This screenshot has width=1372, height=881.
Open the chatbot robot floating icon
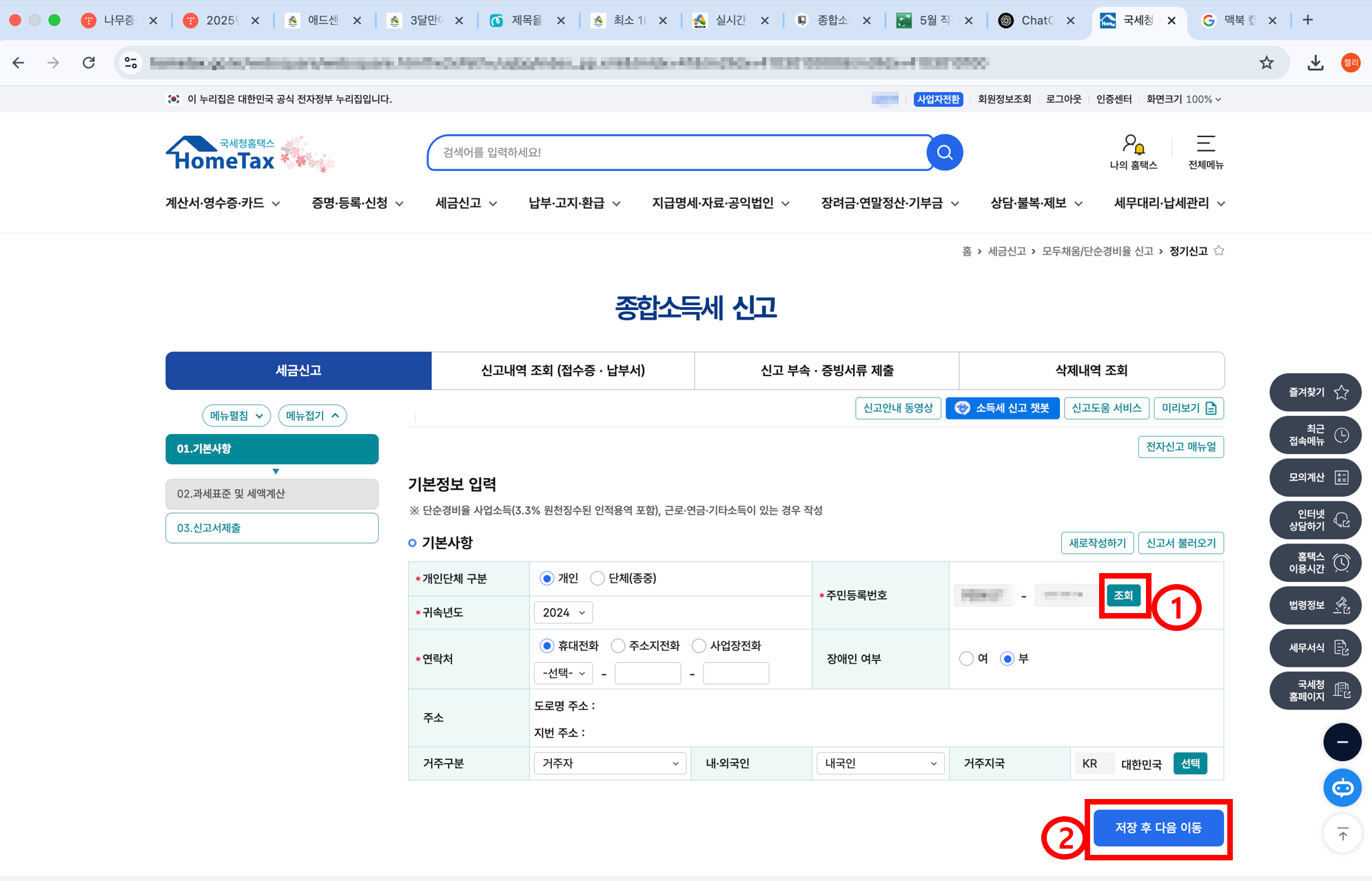pos(1342,787)
